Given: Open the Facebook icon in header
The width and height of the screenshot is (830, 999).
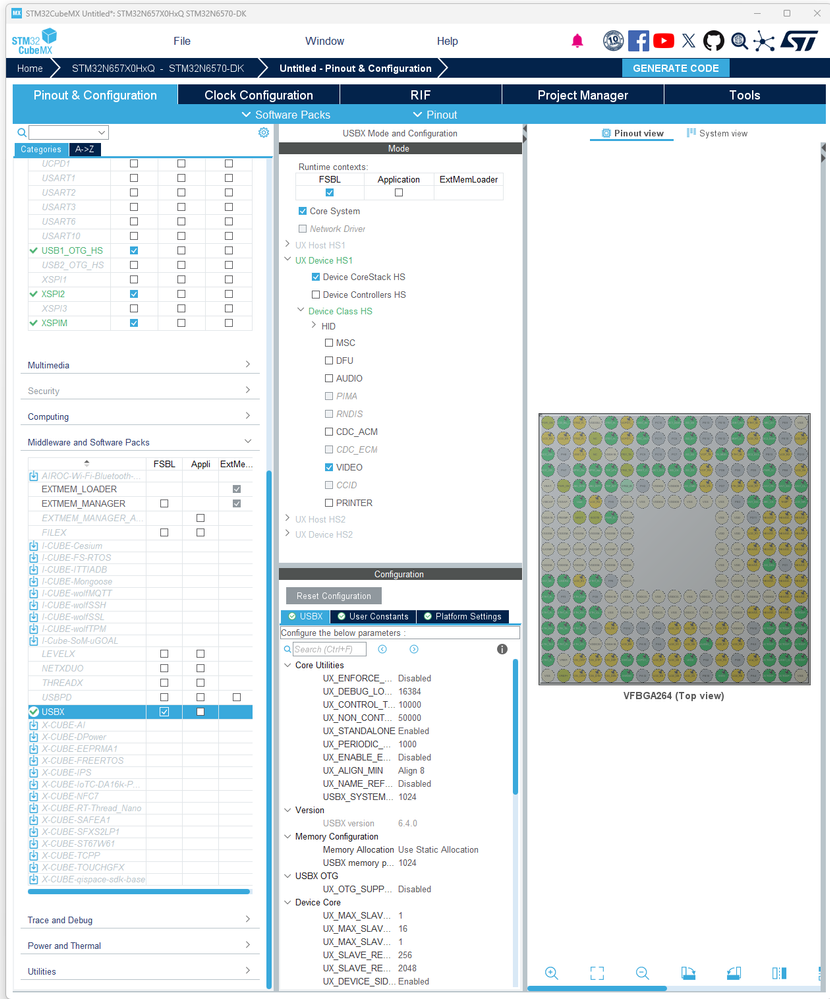Looking at the screenshot, I should coord(638,41).
